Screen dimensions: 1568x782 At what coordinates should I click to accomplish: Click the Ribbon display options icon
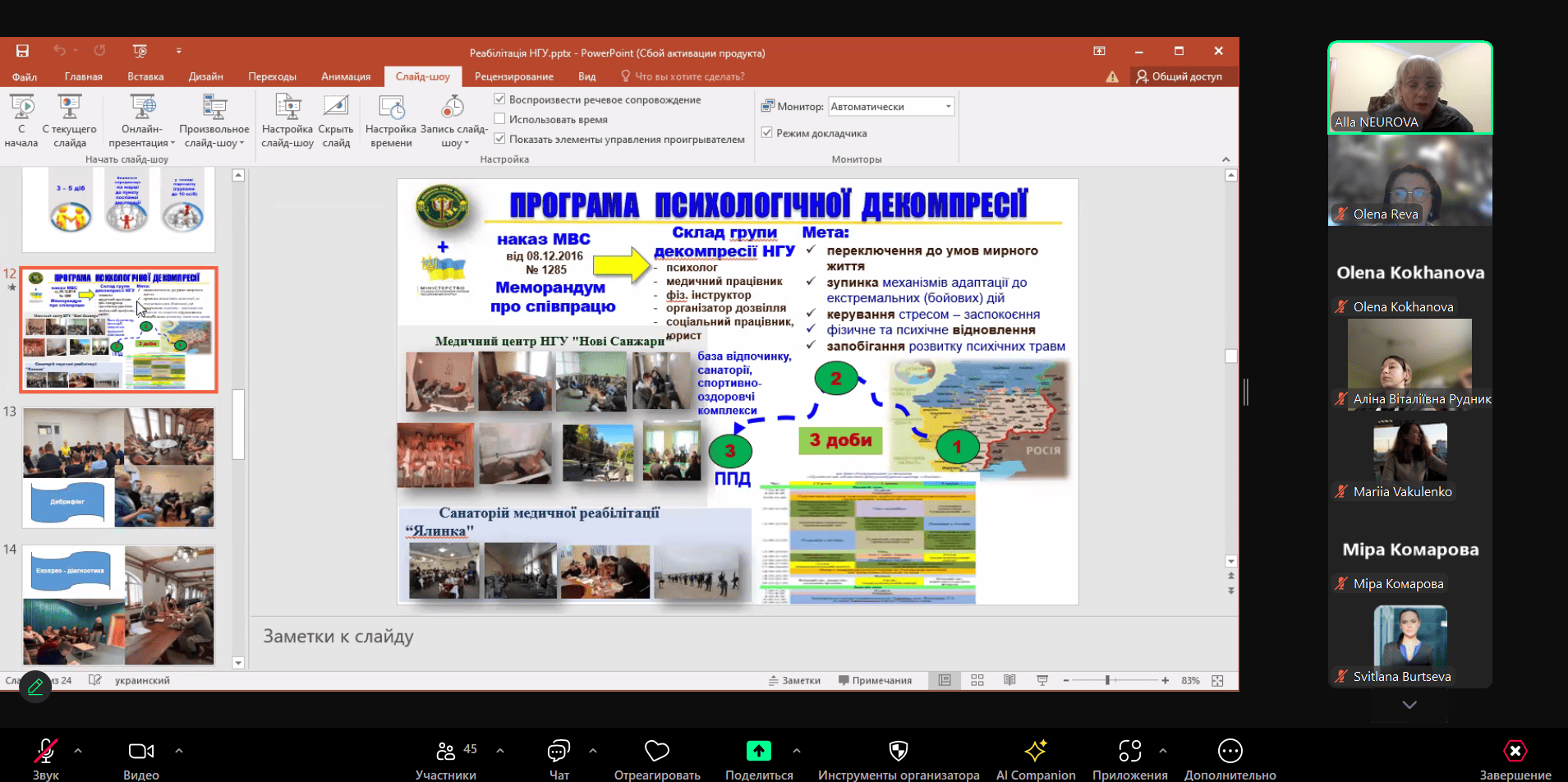coord(1099,51)
